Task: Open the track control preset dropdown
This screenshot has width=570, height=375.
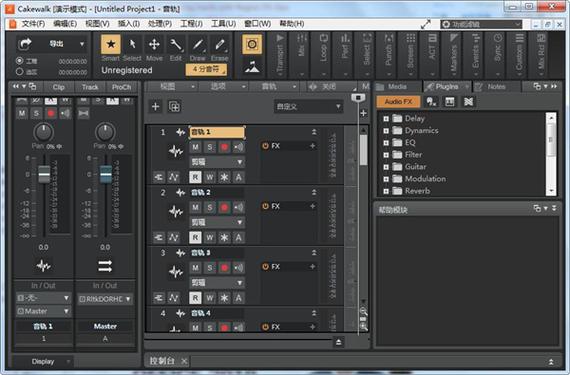Action: (x=308, y=107)
